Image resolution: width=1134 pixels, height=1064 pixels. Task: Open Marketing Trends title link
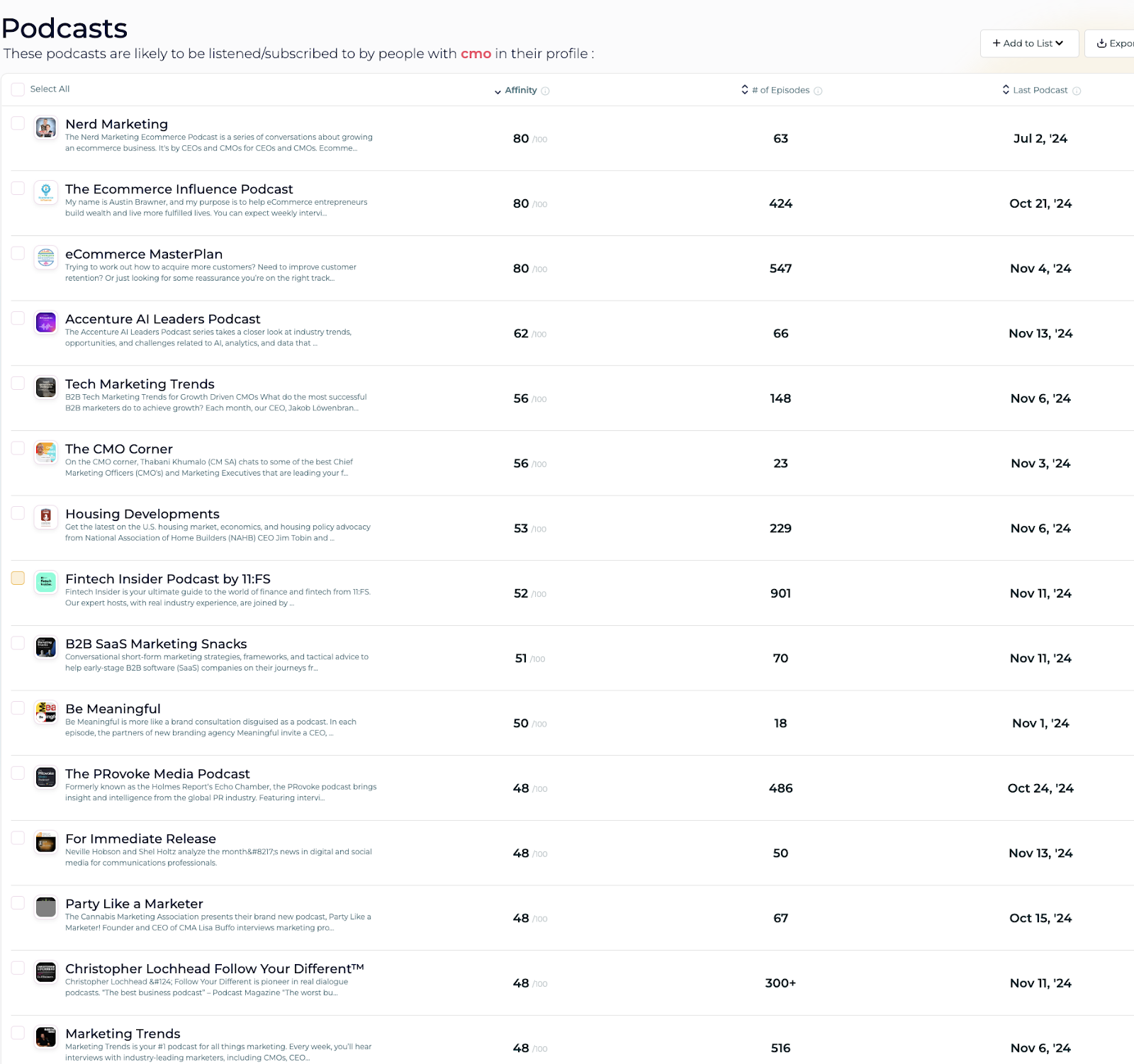[123, 1034]
